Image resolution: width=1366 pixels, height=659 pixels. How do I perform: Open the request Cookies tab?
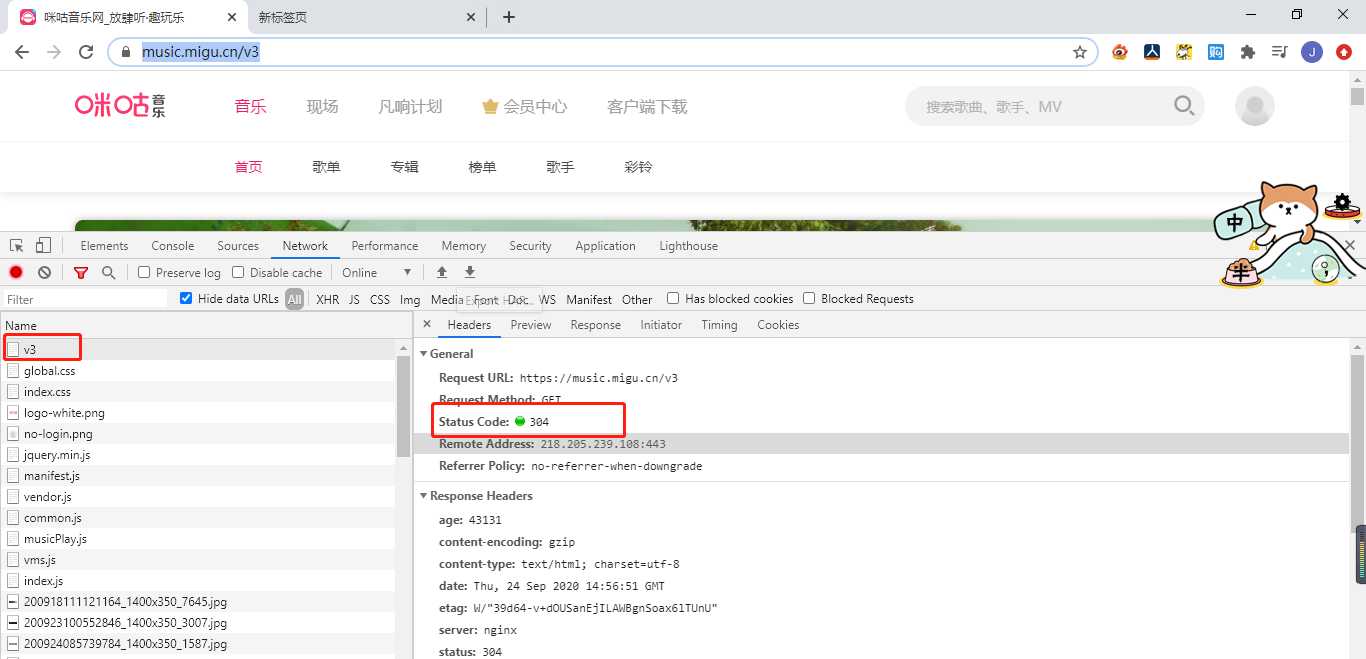[778, 325]
